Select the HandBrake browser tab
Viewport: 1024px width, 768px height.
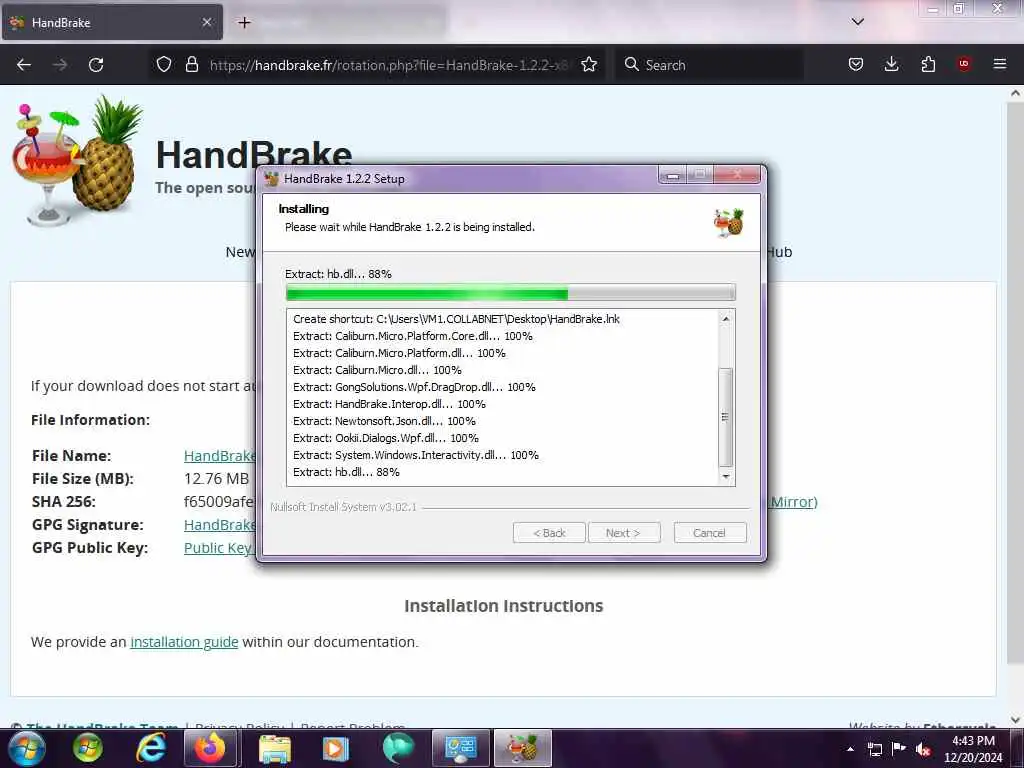point(112,22)
